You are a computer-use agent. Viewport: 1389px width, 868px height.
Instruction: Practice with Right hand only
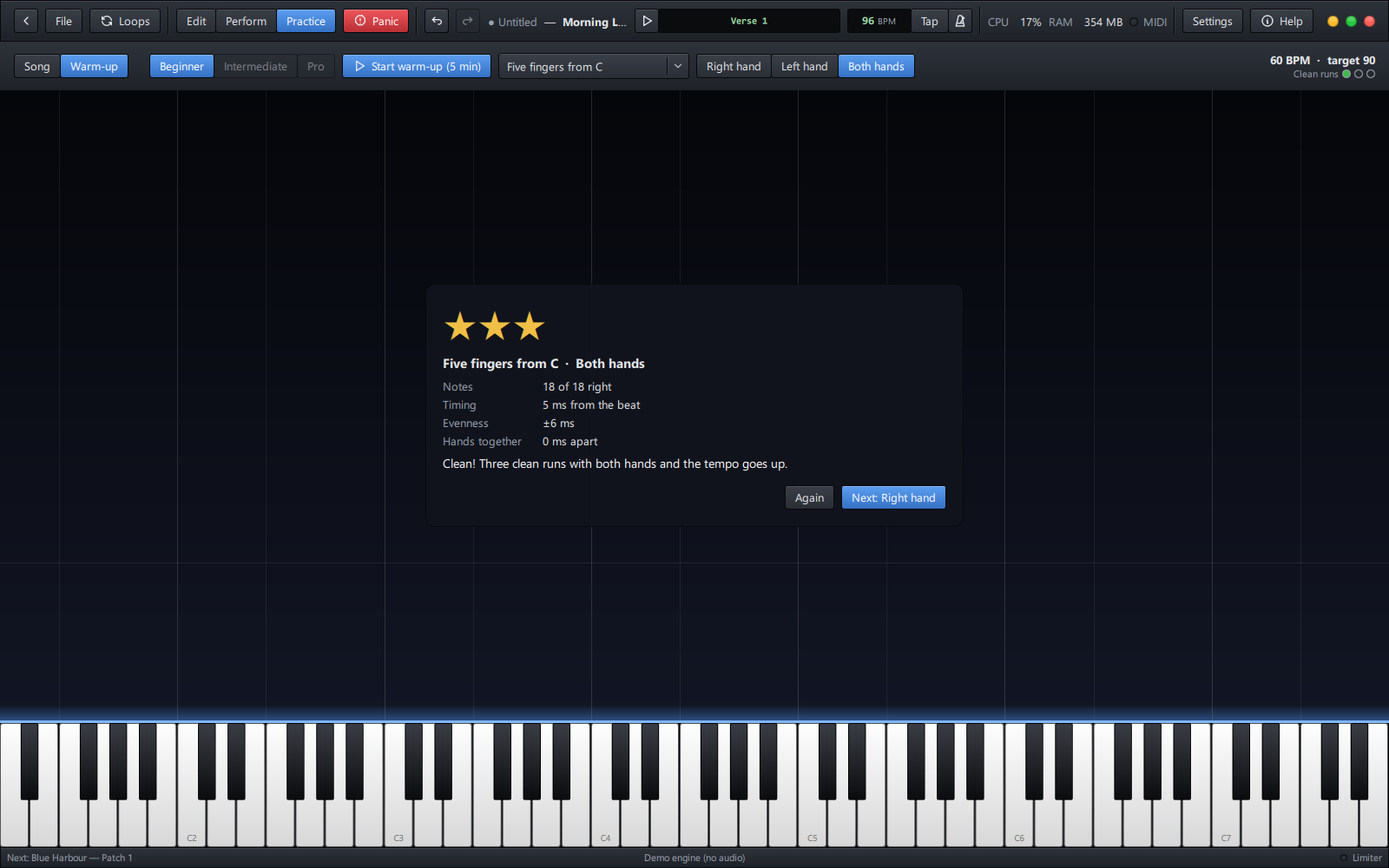point(734,66)
